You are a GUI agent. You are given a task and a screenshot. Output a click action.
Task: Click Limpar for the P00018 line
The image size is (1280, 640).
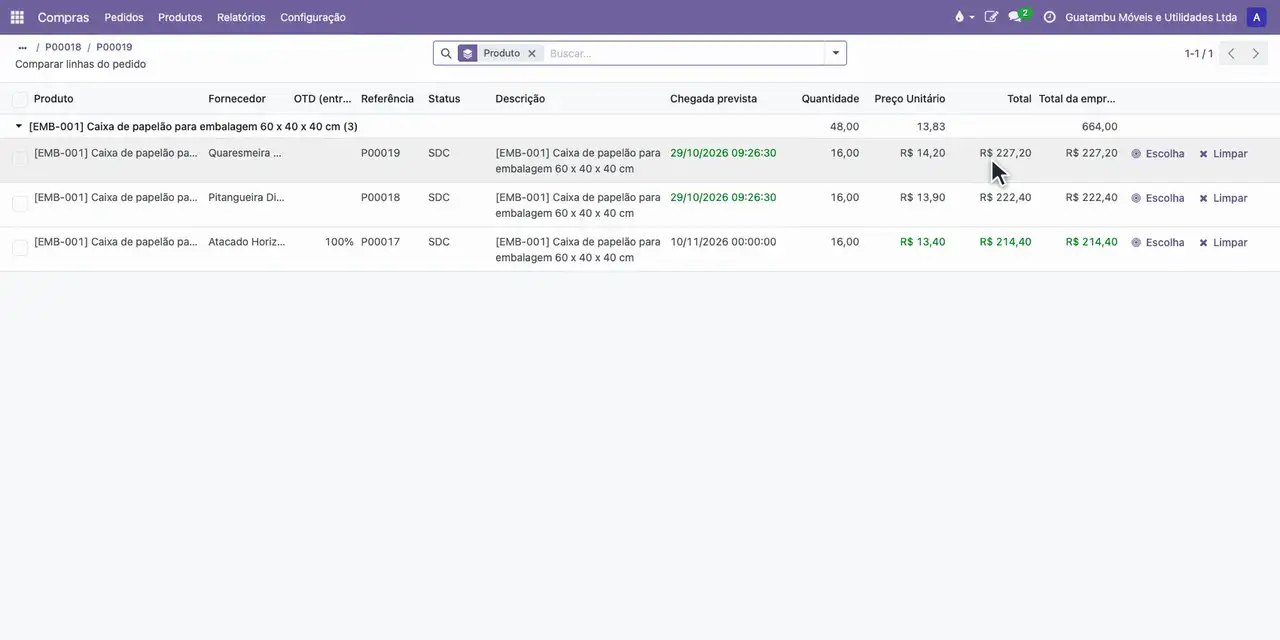[1223, 198]
